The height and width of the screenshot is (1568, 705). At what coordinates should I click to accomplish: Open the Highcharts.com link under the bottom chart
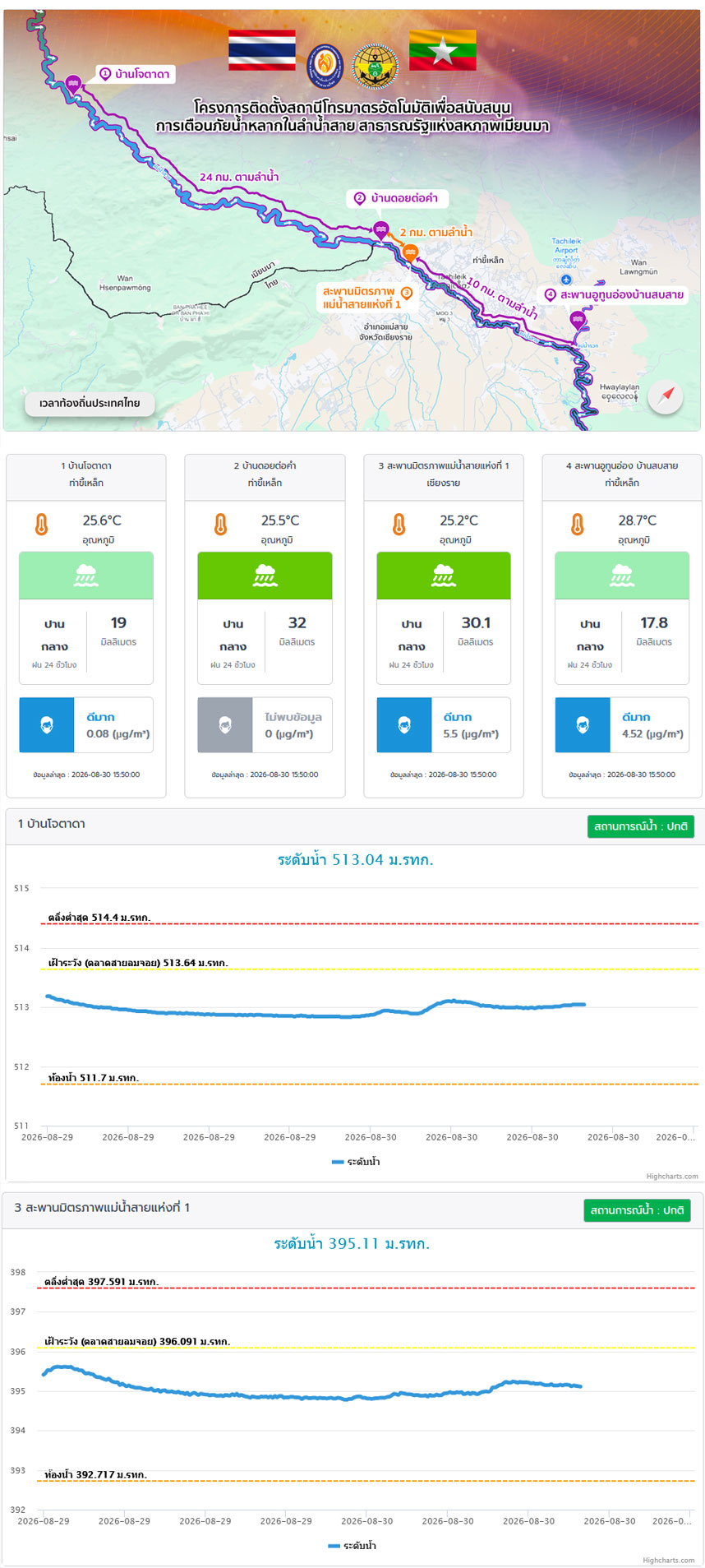tap(669, 1561)
